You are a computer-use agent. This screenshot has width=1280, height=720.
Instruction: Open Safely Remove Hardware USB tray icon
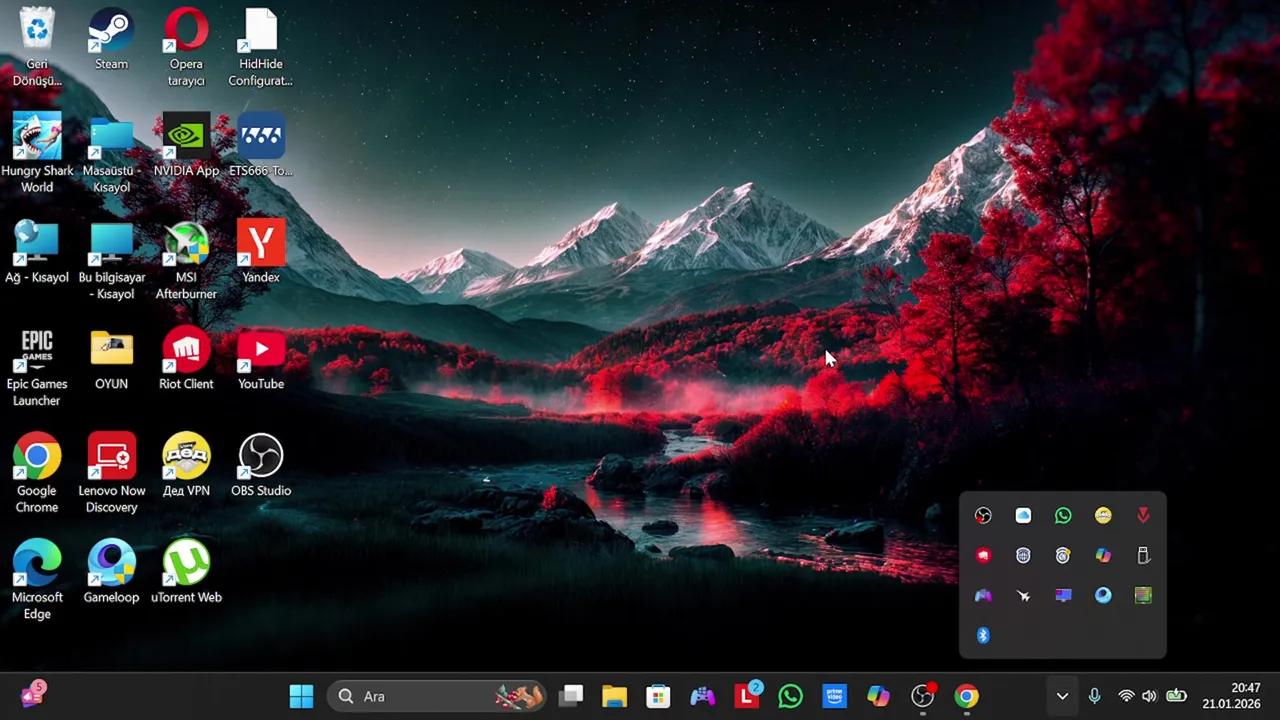click(x=1143, y=555)
